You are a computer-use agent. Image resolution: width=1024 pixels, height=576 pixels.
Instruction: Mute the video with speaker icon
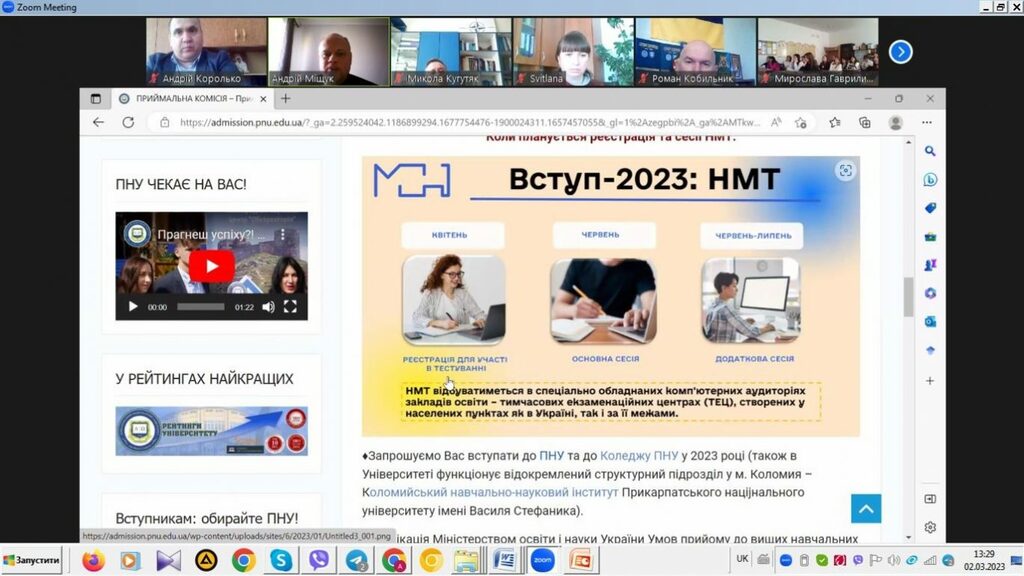coord(268,307)
